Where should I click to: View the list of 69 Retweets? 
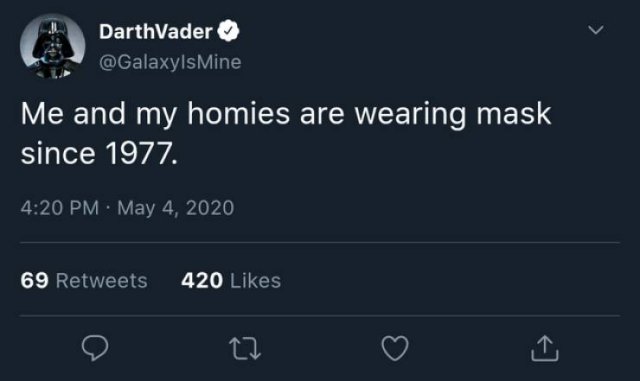coord(84,281)
